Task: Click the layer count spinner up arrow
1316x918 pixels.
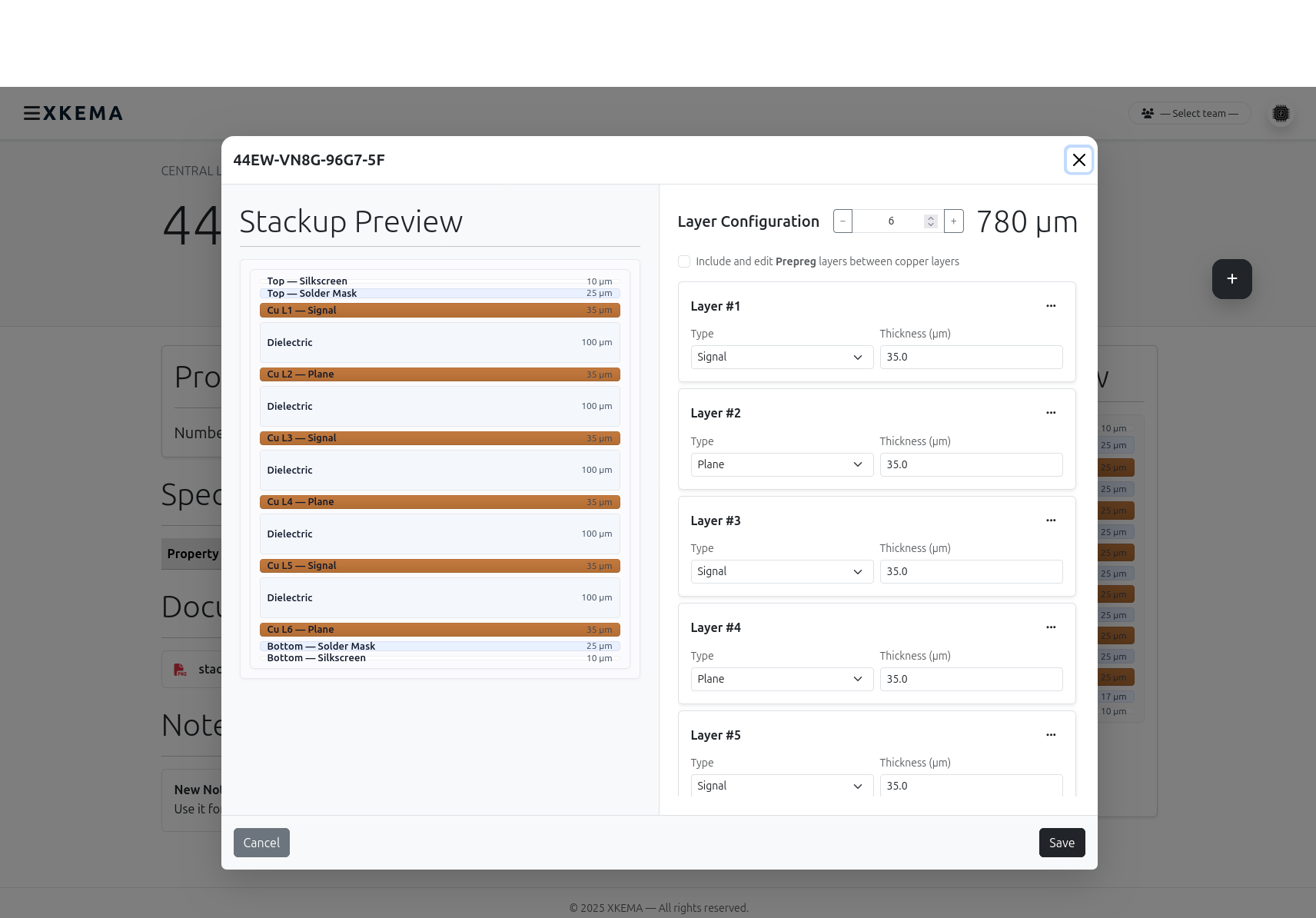Action: tap(930, 217)
